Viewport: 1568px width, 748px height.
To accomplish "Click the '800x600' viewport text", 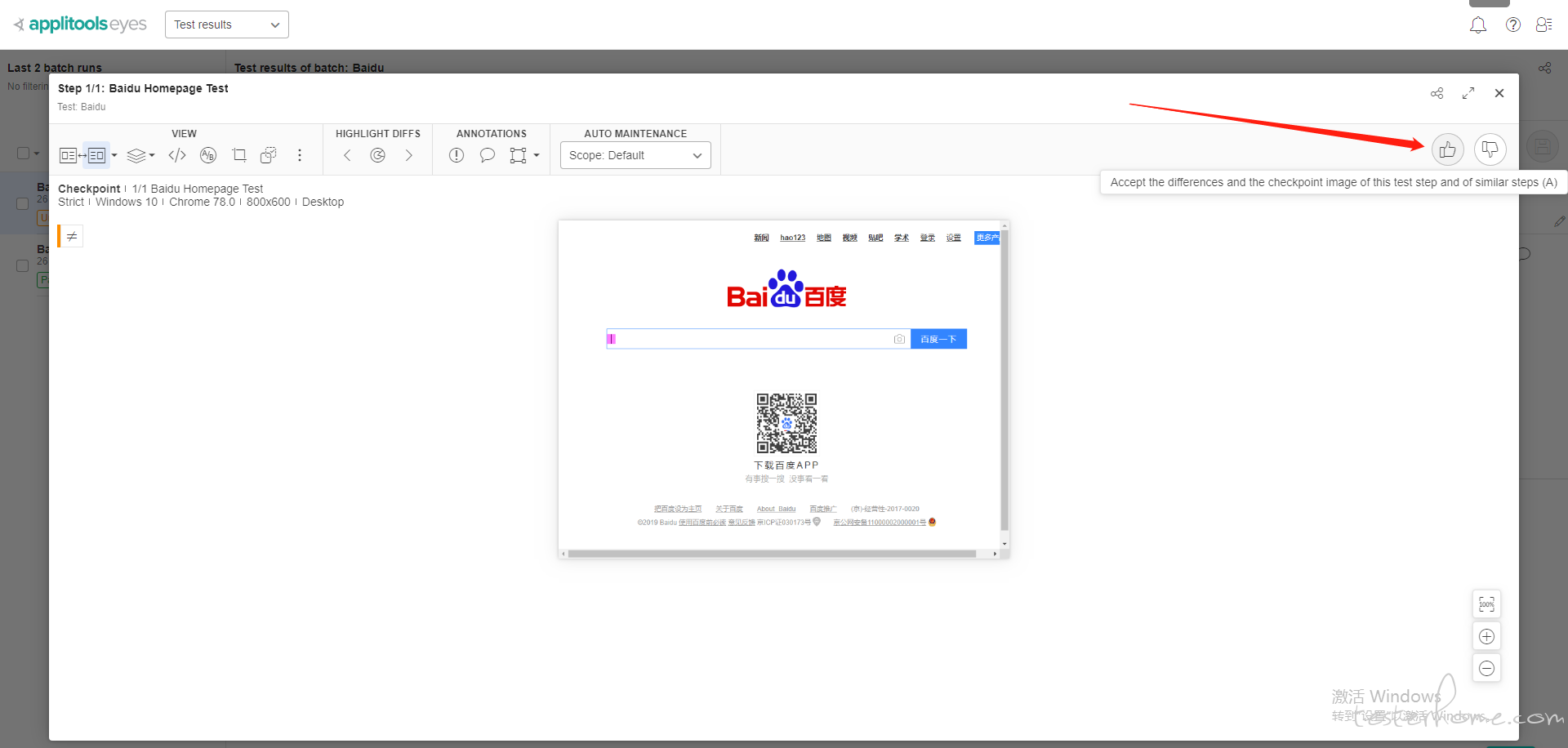I will (269, 202).
